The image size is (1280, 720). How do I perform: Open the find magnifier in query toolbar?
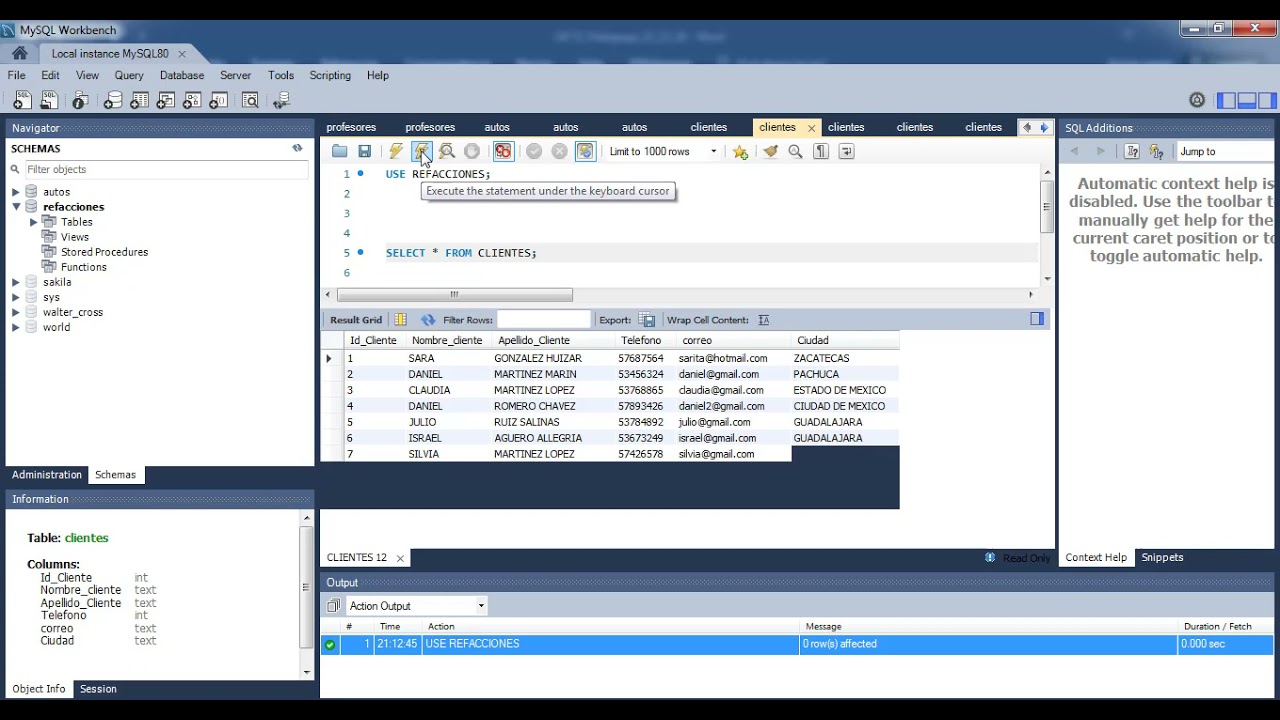point(796,152)
